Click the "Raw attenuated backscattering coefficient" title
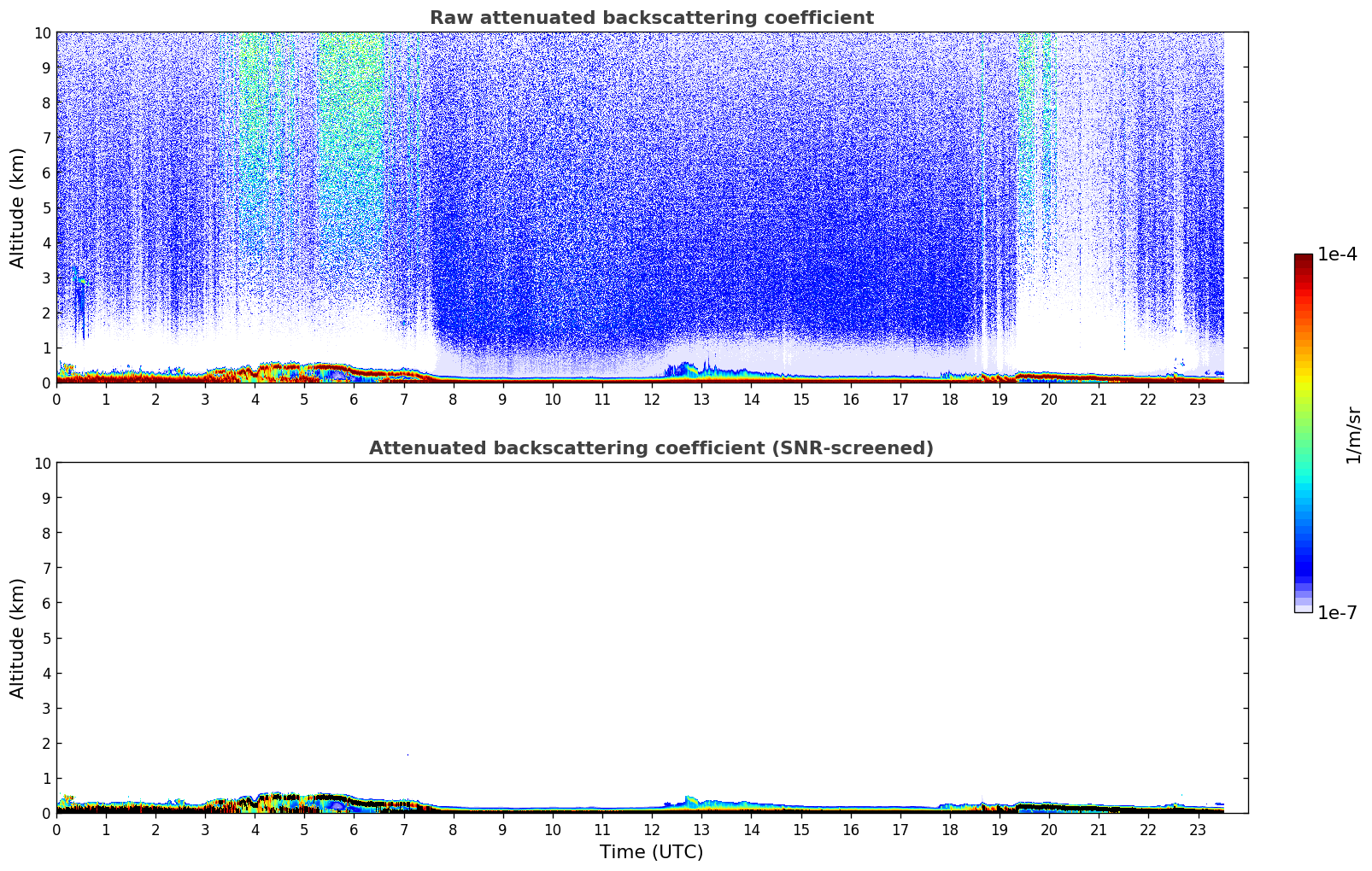1372x871 pixels. (x=652, y=18)
